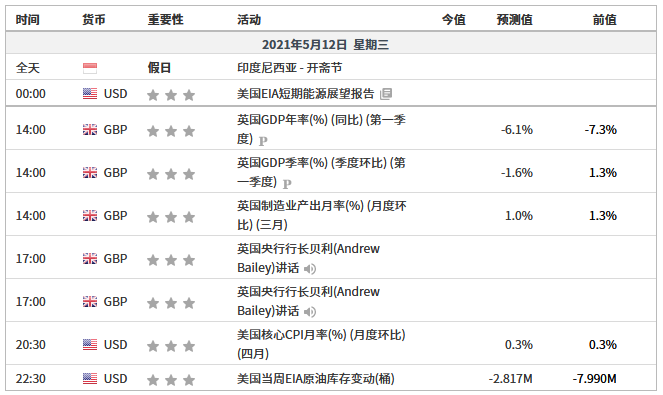Click the date row 2021年5月12日 星期三
Image resolution: width=663 pixels, height=395 pixels.
pos(331,44)
